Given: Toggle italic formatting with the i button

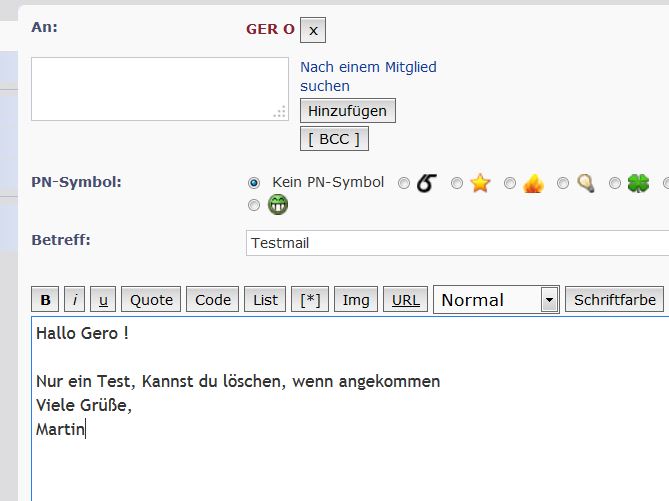Looking at the screenshot, I should (75, 300).
